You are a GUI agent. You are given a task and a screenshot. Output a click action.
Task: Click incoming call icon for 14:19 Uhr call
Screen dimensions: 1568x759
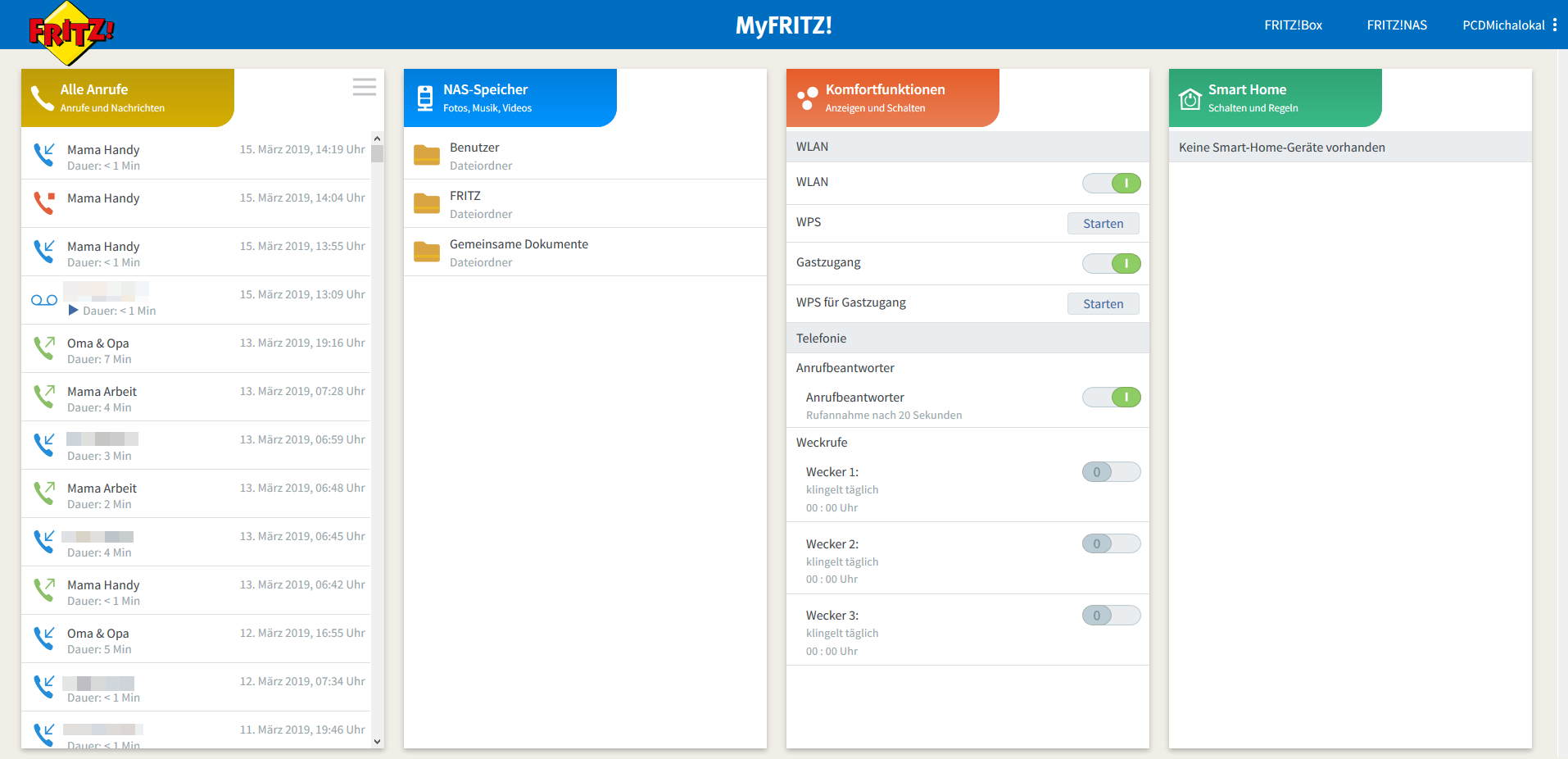point(44,154)
